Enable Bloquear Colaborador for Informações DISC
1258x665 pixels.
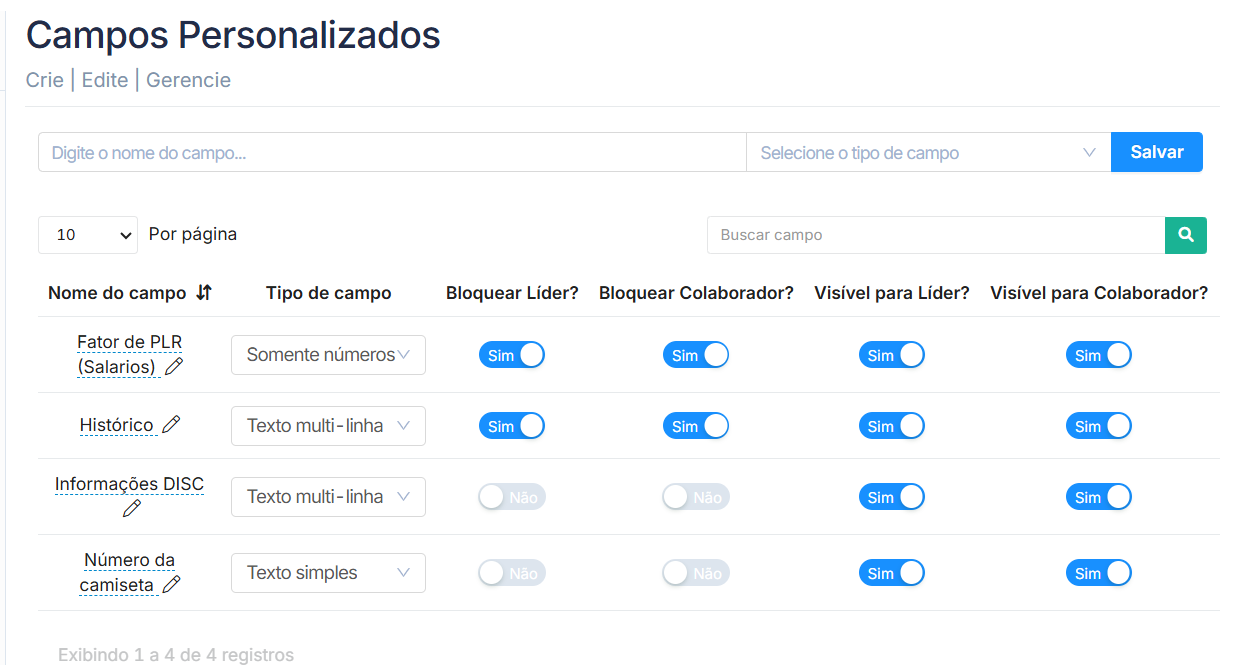(x=696, y=497)
